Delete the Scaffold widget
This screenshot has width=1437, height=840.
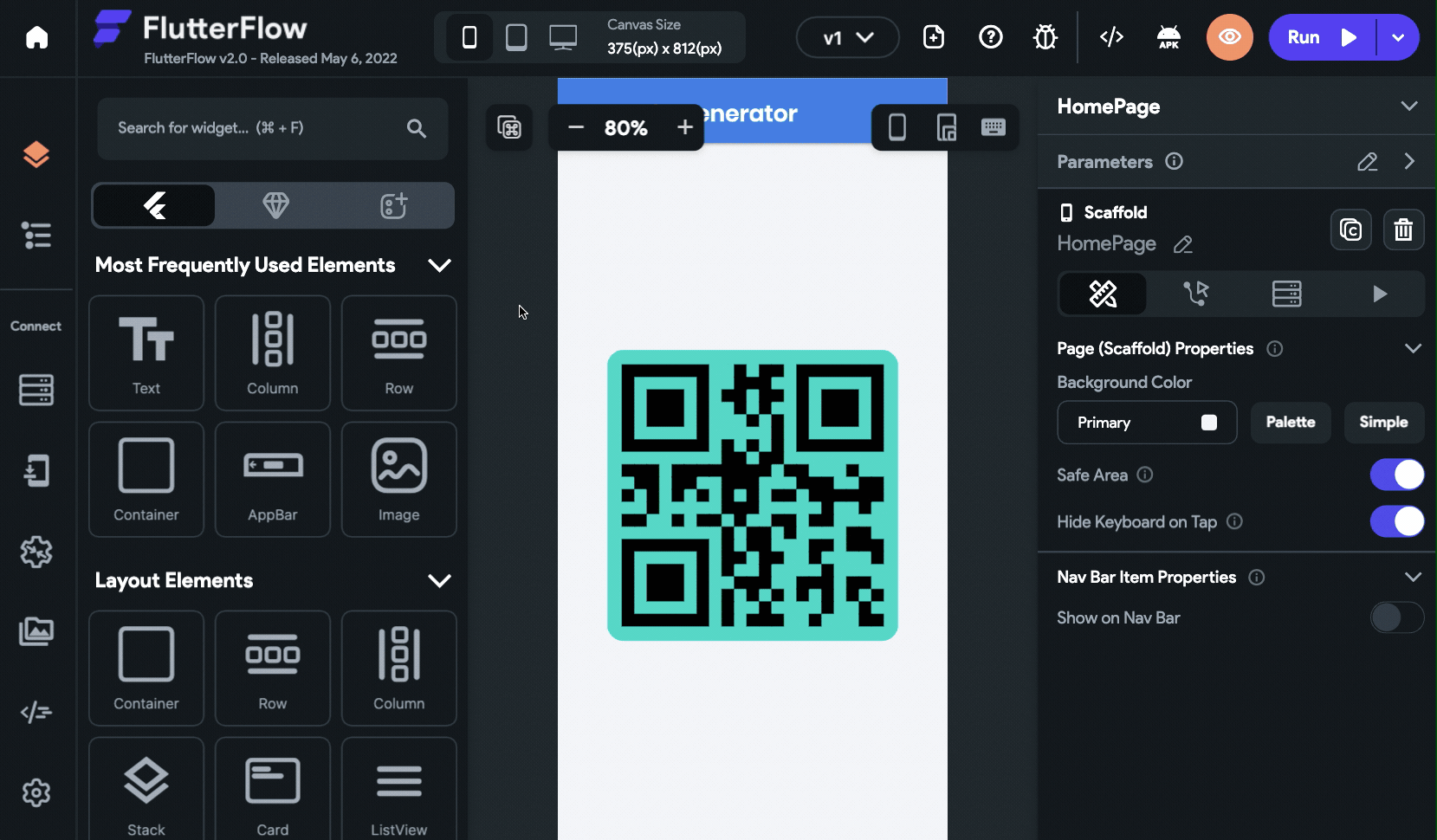point(1404,229)
